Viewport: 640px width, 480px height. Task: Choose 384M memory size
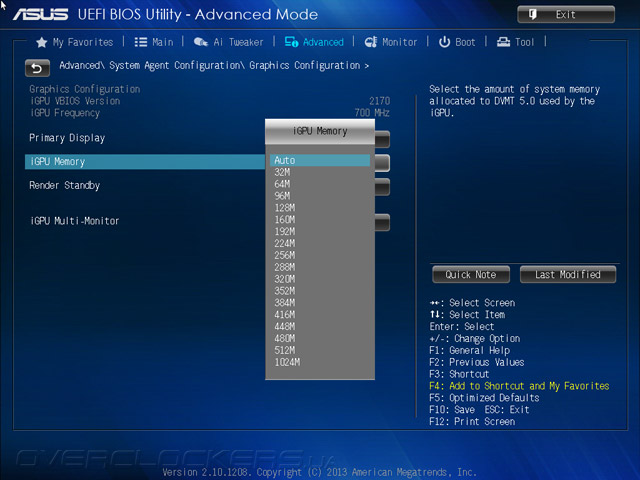[284, 302]
